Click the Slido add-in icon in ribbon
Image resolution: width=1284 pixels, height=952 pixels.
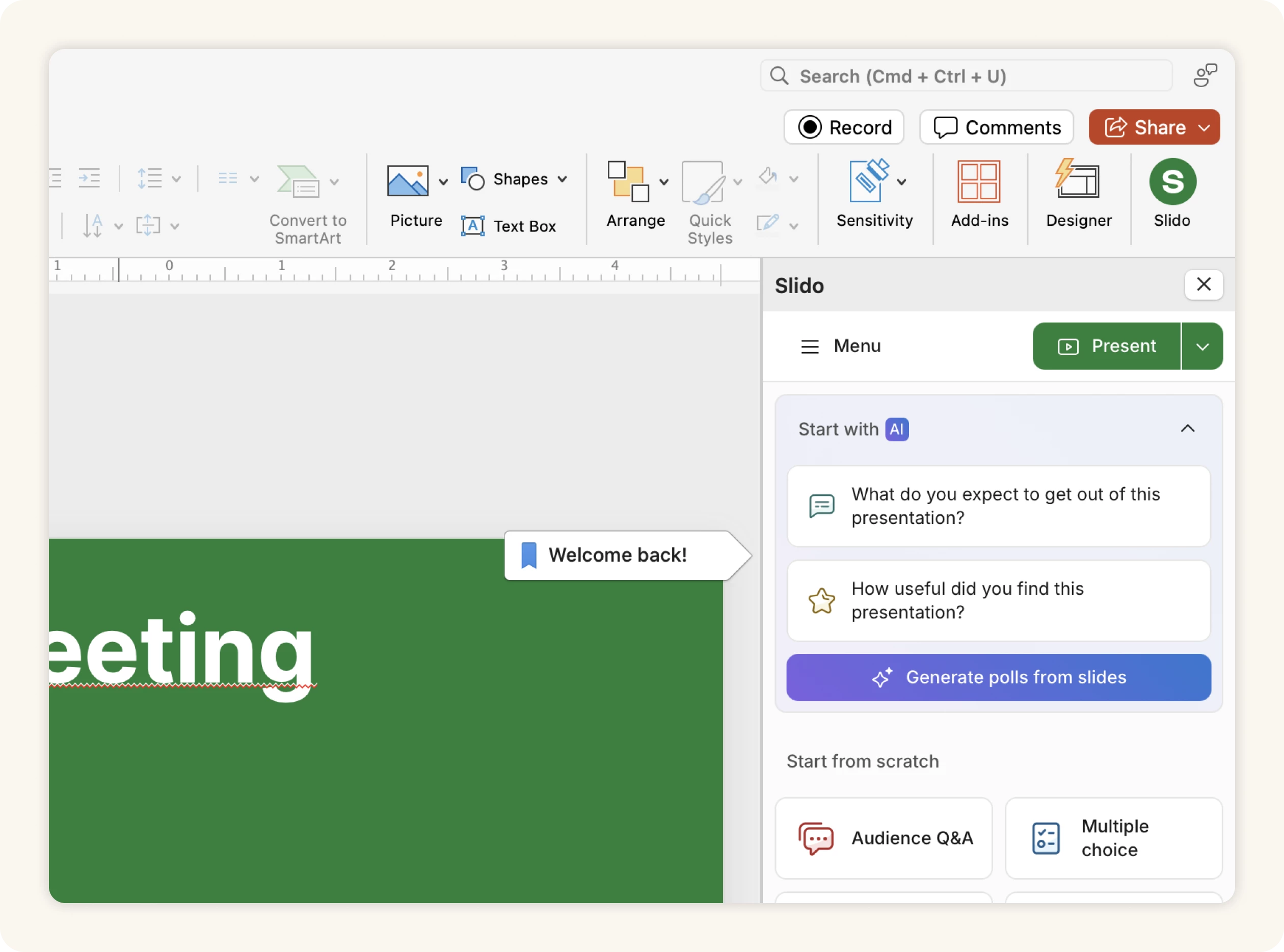click(x=1172, y=182)
